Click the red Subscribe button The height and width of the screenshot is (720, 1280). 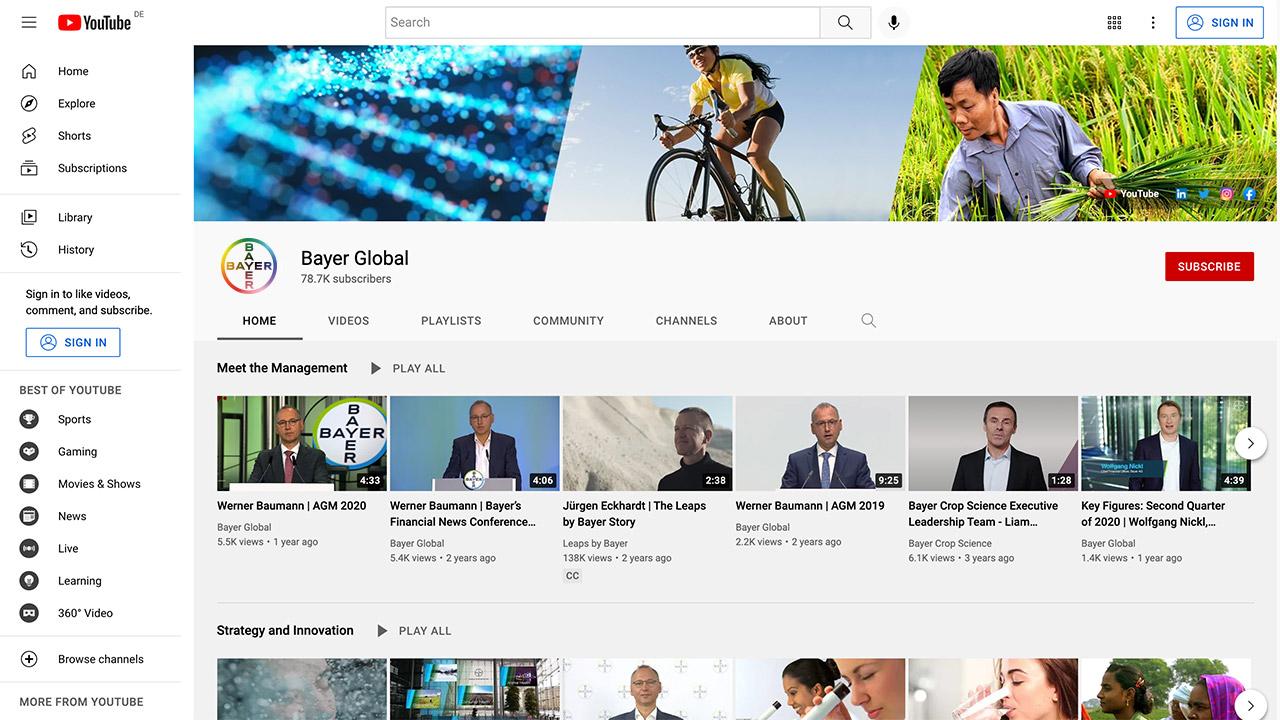[x=1209, y=266]
